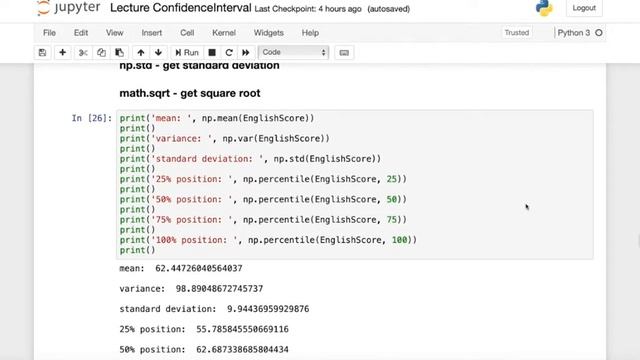Click the Python logo icon
Image resolution: width=640 pixels, height=360 pixels.
[x=544, y=8]
